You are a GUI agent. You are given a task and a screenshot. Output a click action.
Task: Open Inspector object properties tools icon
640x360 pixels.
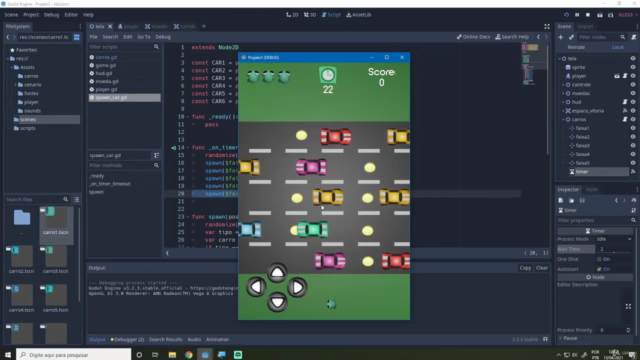point(633,210)
